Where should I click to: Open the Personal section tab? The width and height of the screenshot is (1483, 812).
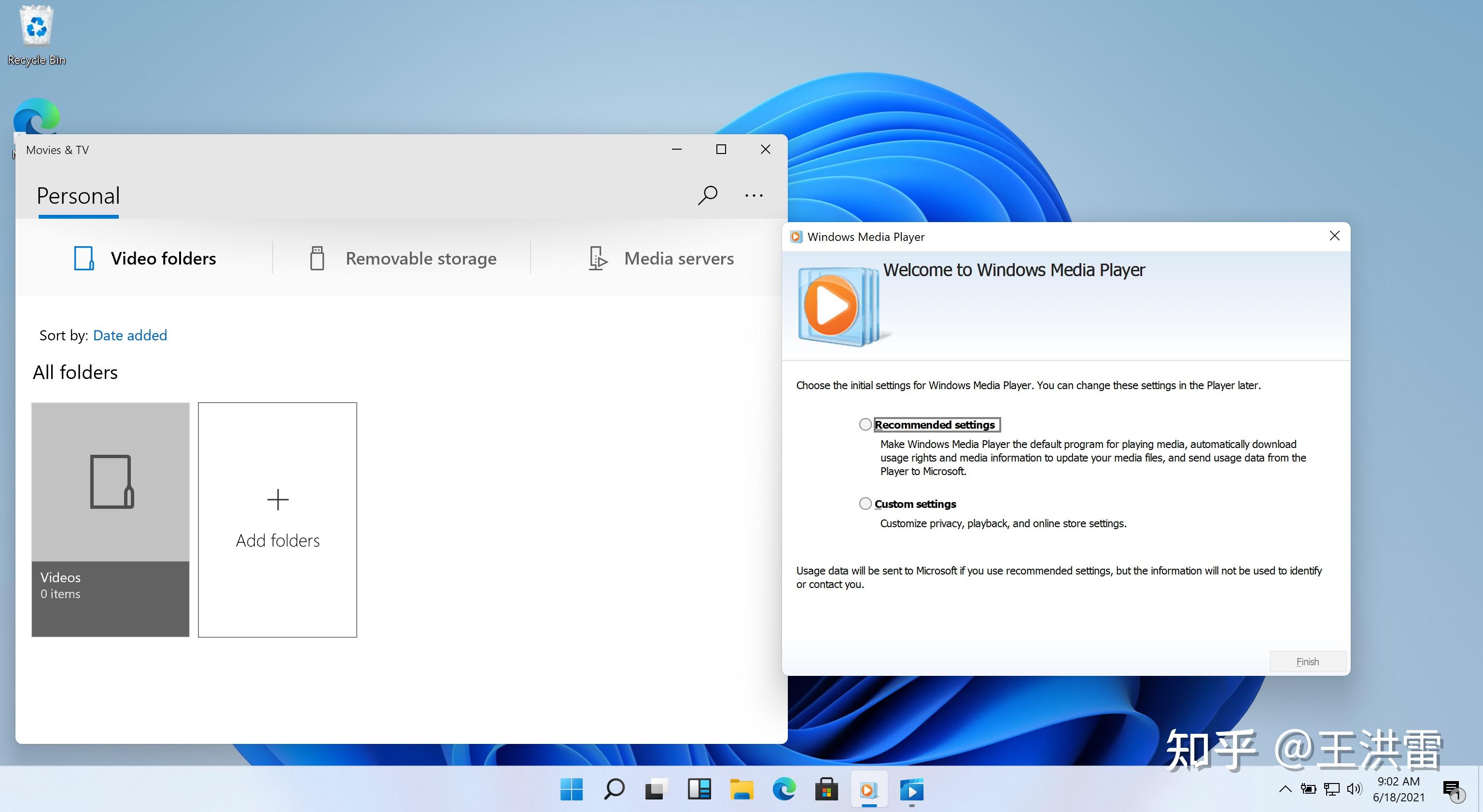coord(78,196)
